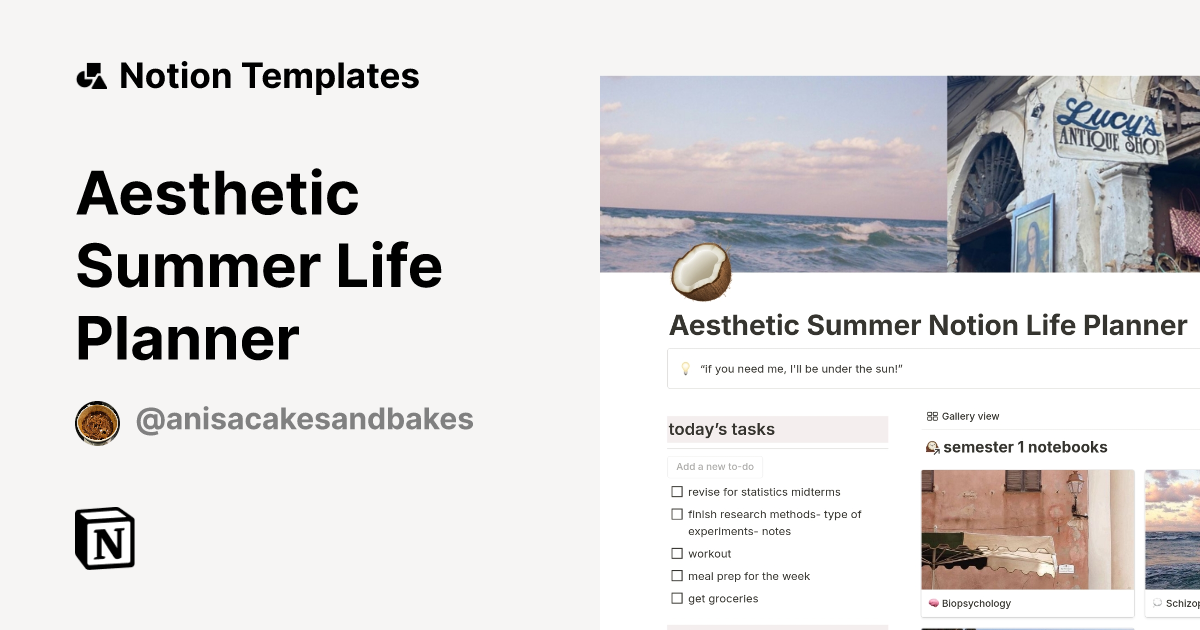
Task: Click the emoji beside semester 1 notebooks
Action: pos(932,447)
